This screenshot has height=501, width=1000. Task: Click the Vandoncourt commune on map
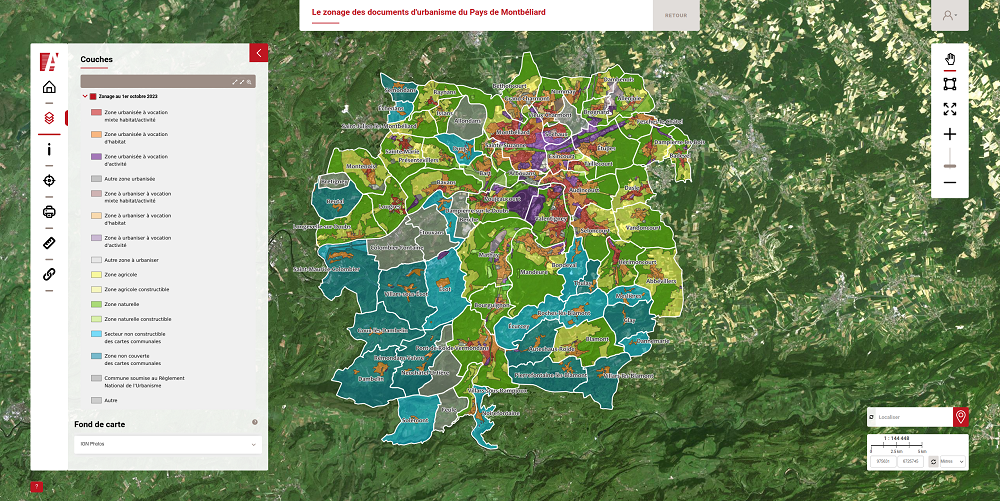pos(643,228)
